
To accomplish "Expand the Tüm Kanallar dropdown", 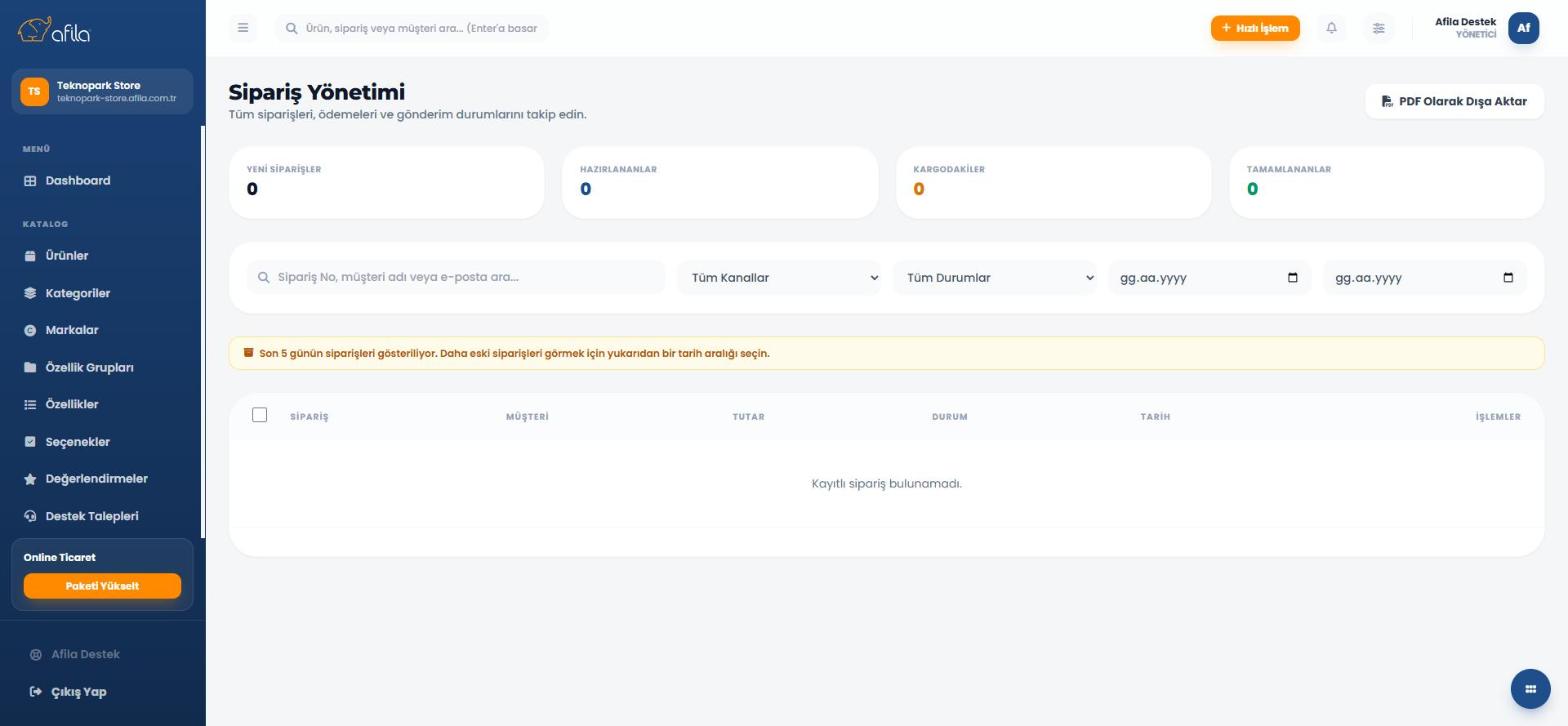I will point(780,278).
